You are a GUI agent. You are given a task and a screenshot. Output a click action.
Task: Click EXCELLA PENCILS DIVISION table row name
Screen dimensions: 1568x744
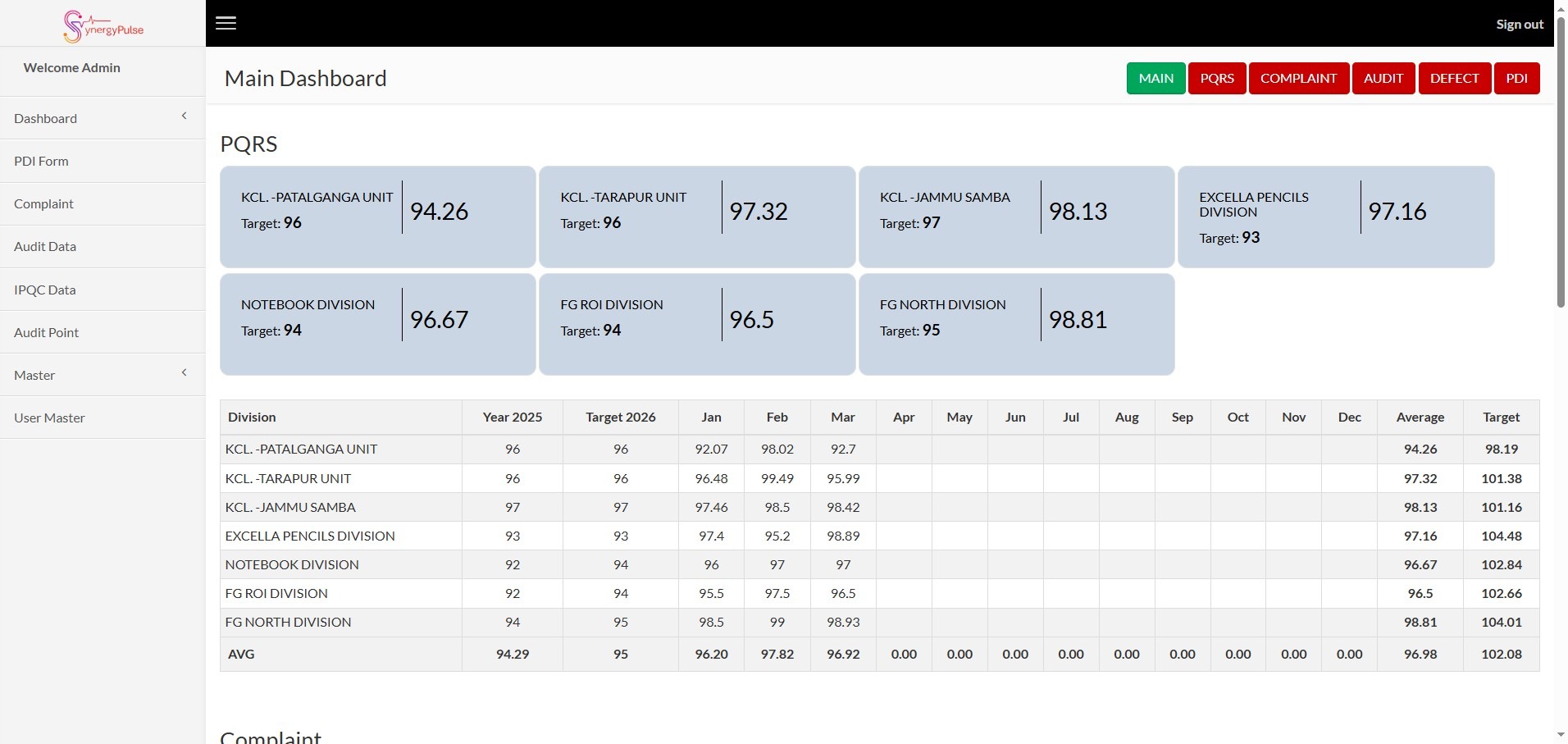click(310, 536)
